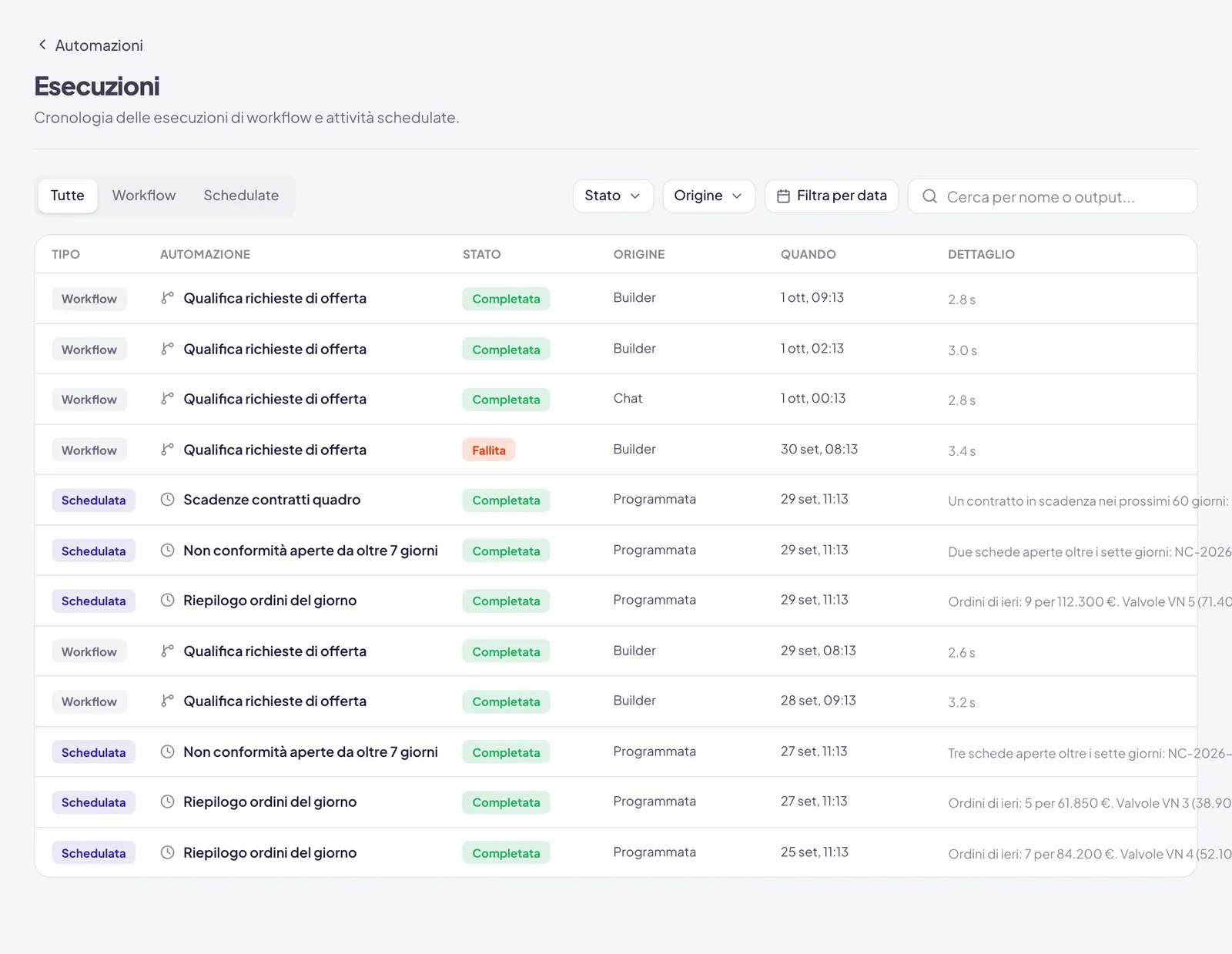
Task: Switch to the Schedulate tab
Action: (x=241, y=196)
